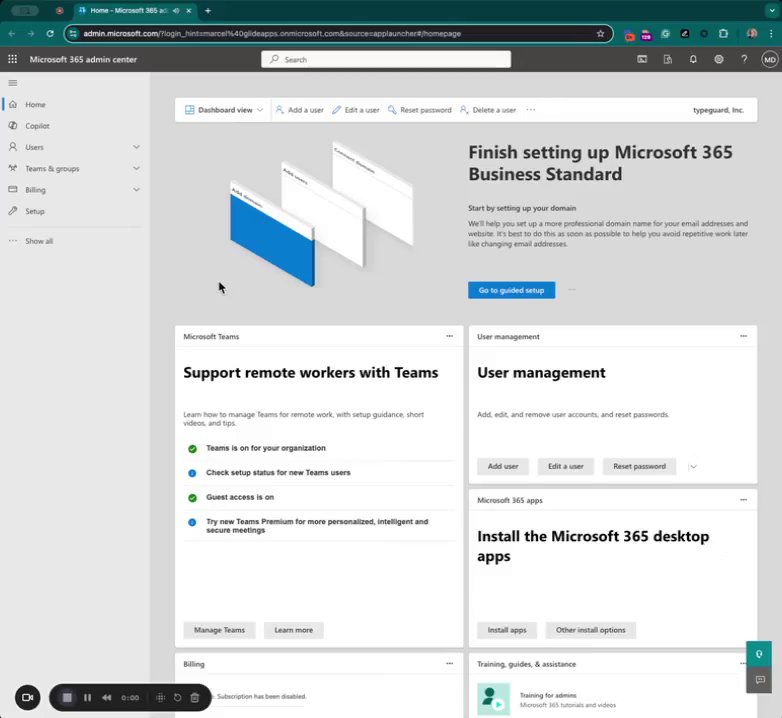Open the notifications bell icon
Screen dimensions: 782x718
tap(693, 59)
